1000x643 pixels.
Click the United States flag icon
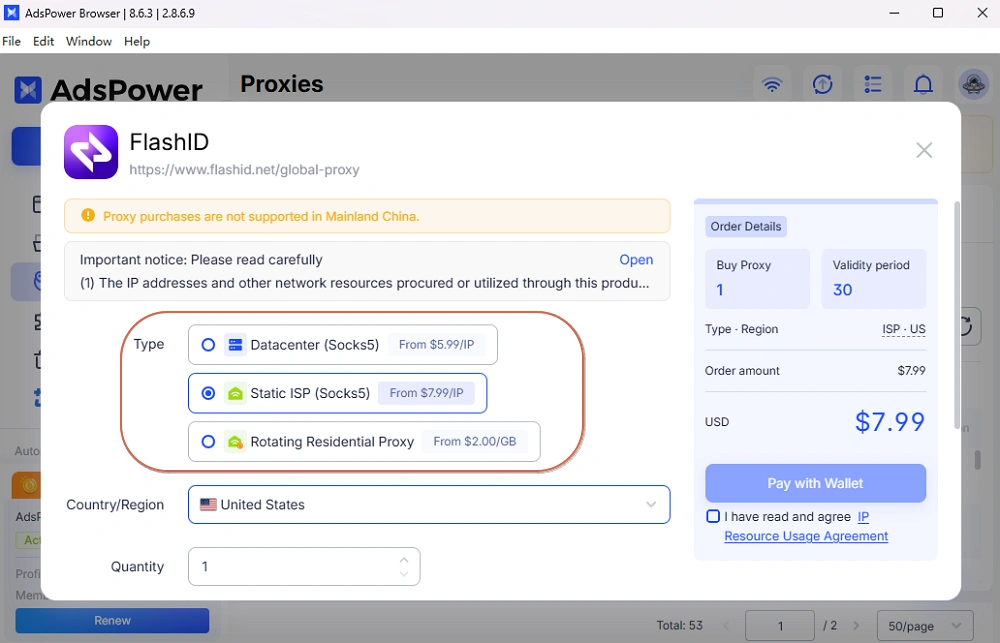[x=208, y=505]
